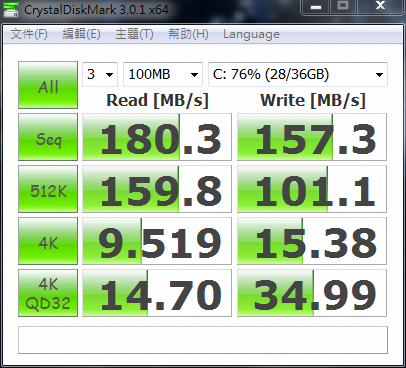This screenshot has height=368, width=406.
Task: Minimize the CrystalDiskMark window
Action: (316, 7)
